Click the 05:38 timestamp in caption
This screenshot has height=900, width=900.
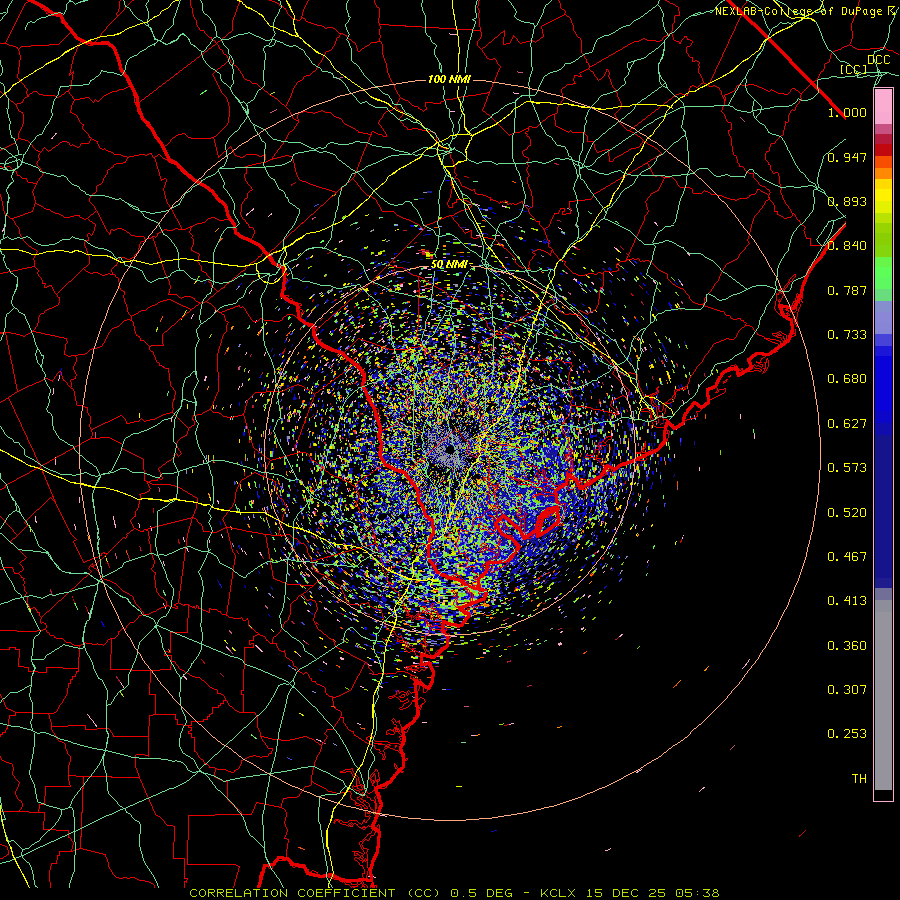click(x=696, y=893)
